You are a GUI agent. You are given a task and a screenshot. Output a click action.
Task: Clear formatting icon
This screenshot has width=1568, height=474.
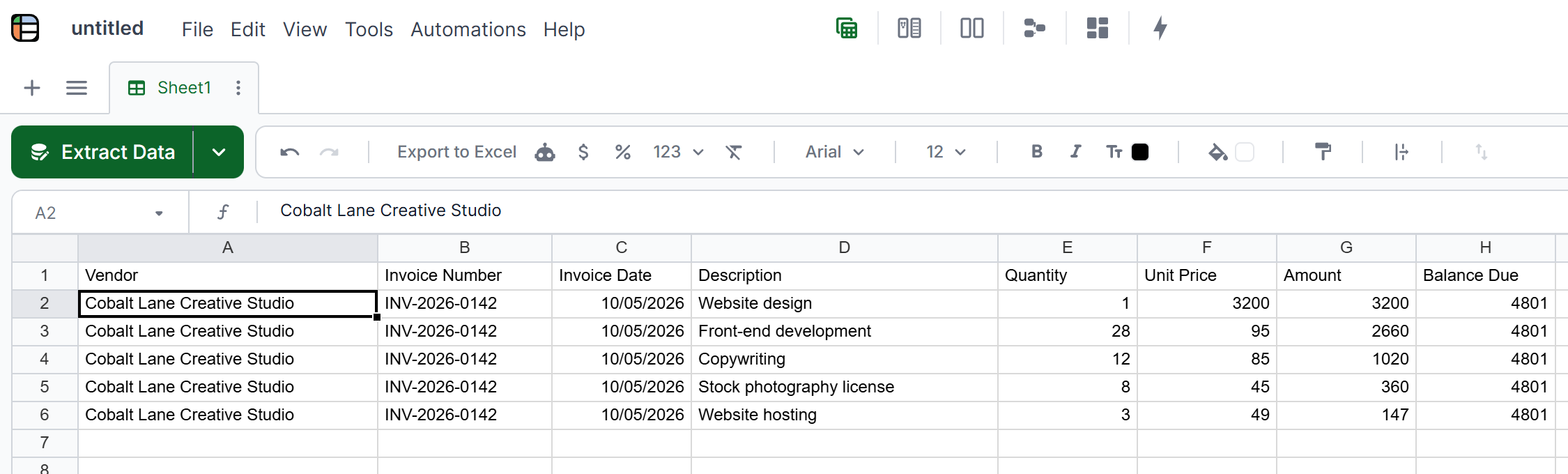[x=734, y=152]
